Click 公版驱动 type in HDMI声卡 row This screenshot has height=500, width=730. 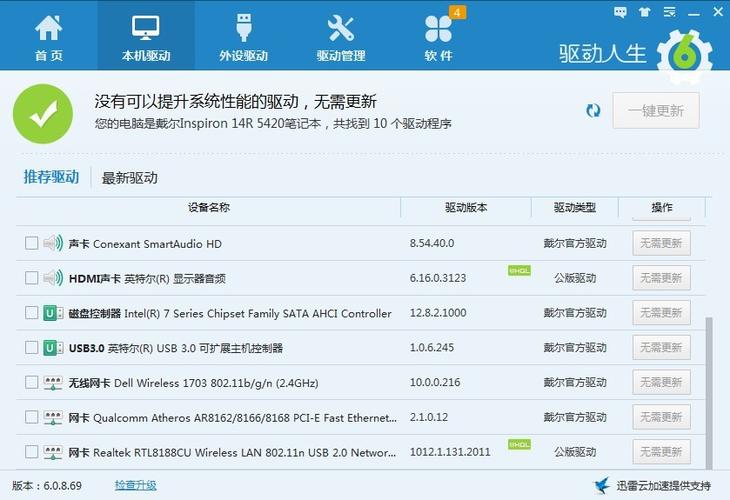(575, 278)
